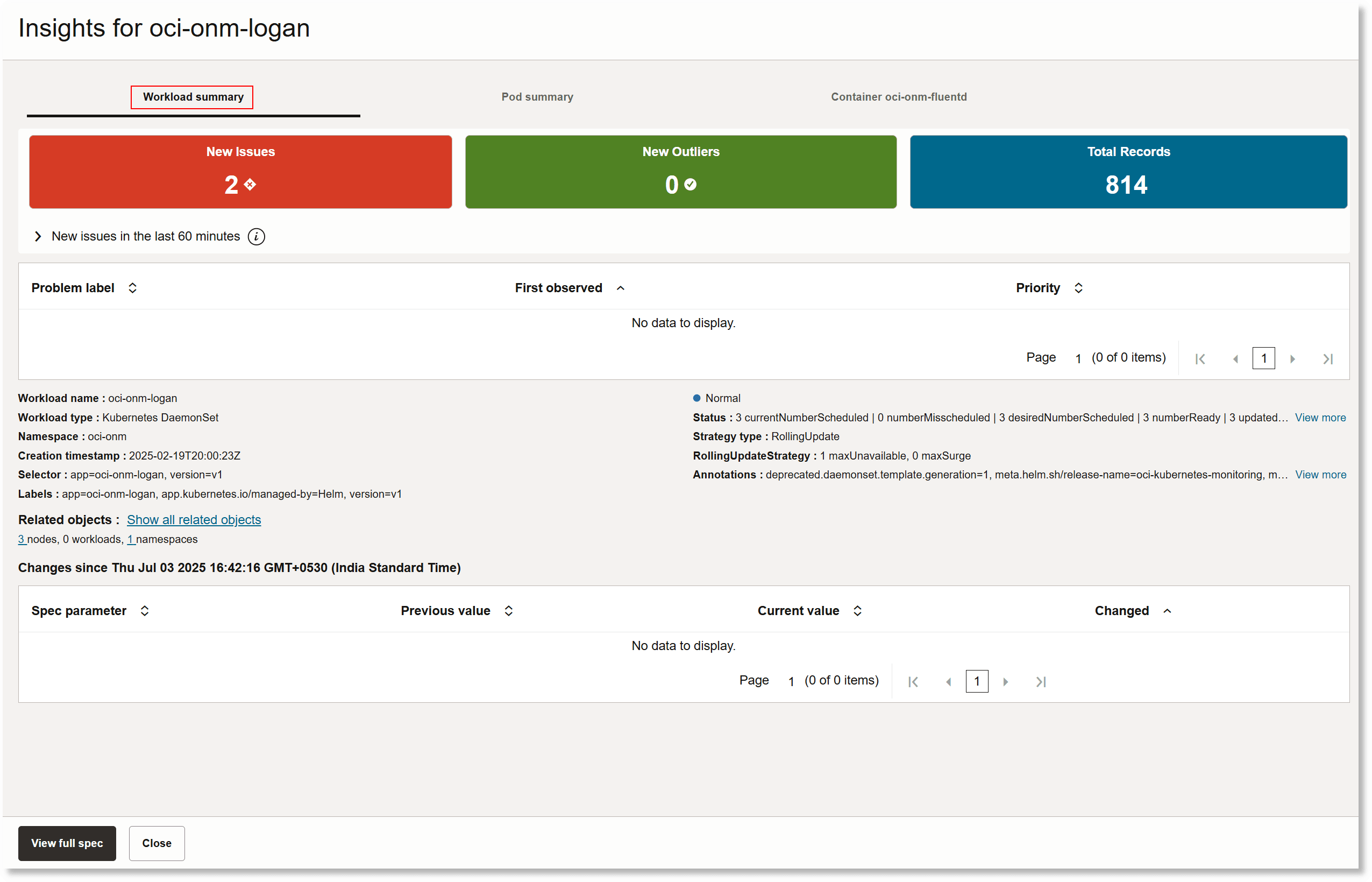
Task: Sort the issues table by Priority
Action: click(1078, 287)
